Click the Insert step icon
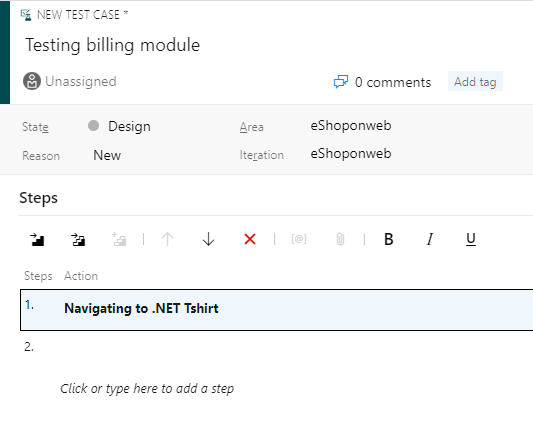The height and width of the screenshot is (448, 533). [x=37, y=239]
